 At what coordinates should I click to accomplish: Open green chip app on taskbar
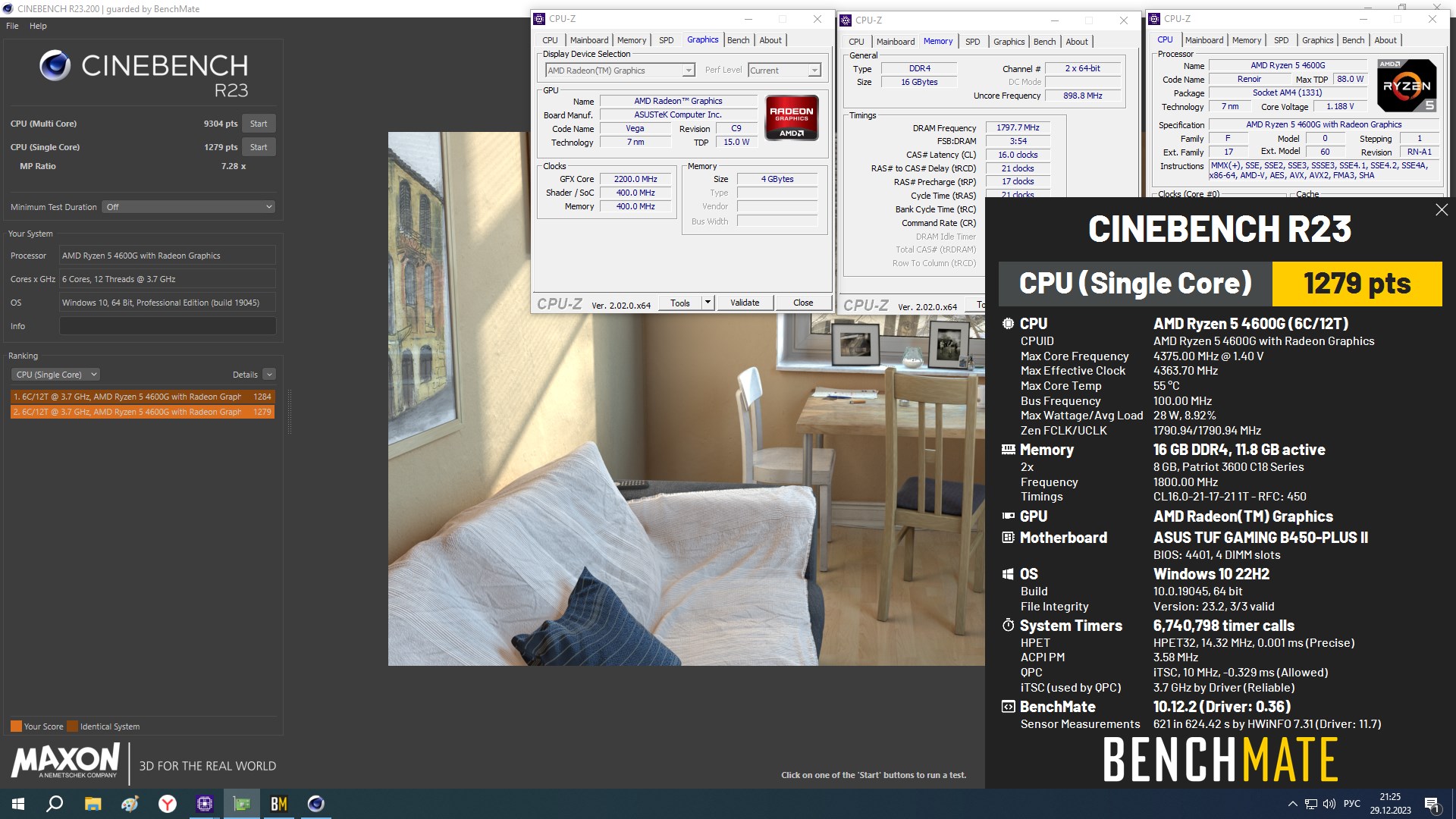tap(241, 804)
